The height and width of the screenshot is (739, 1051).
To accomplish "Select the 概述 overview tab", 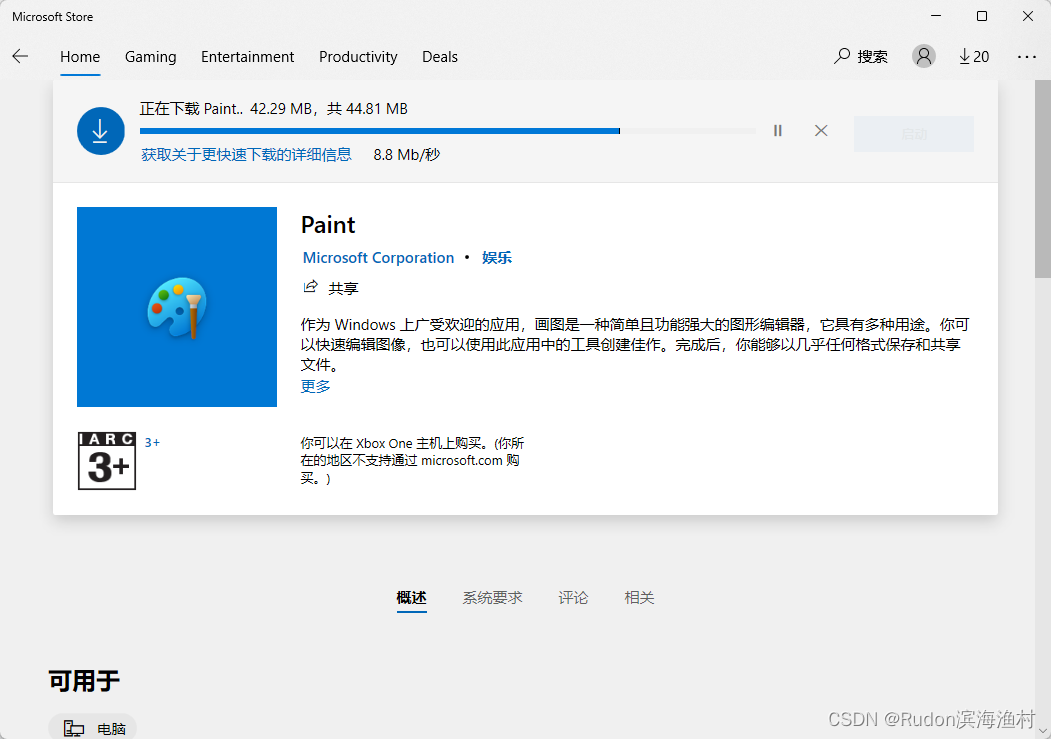I will [x=412, y=598].
